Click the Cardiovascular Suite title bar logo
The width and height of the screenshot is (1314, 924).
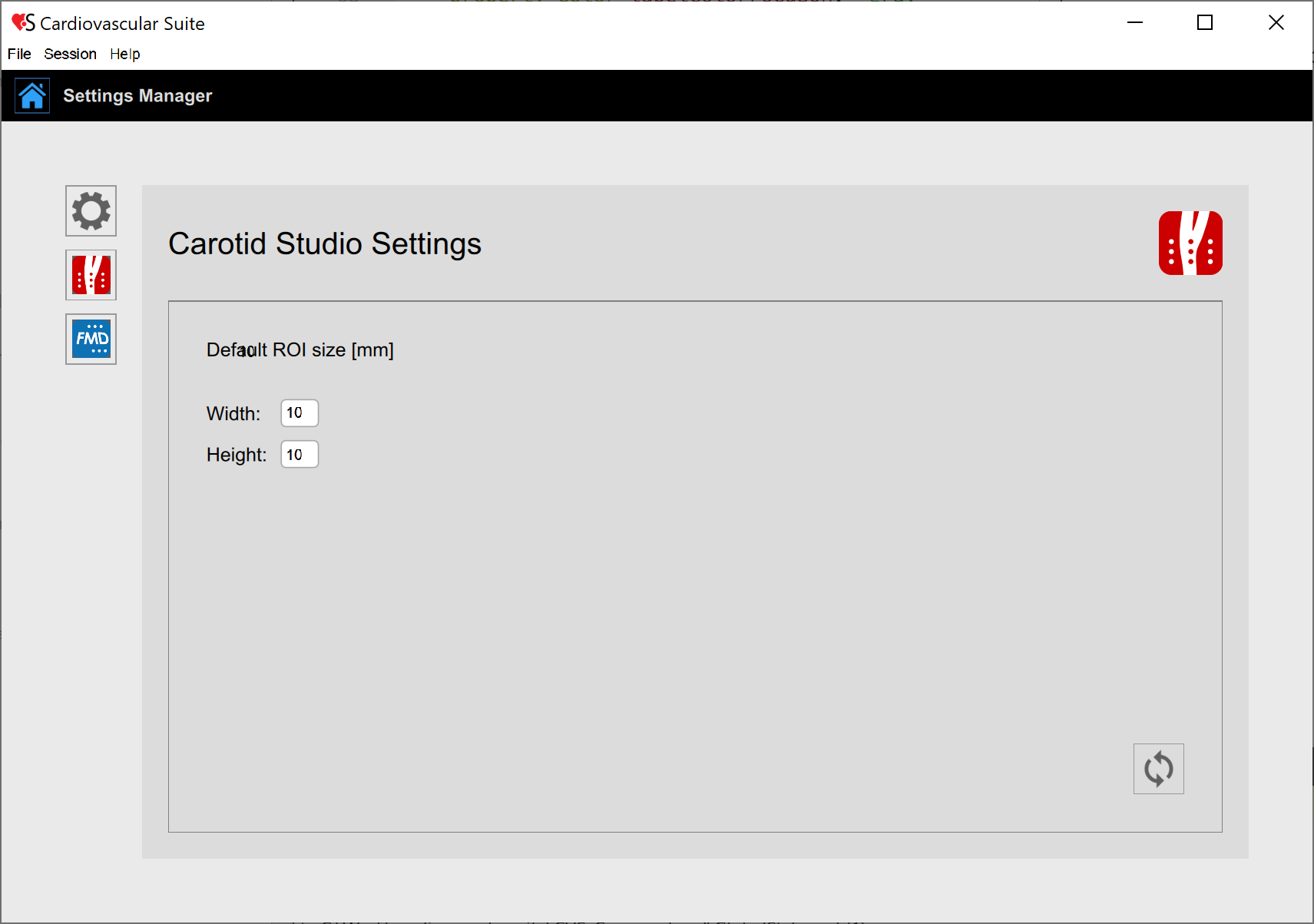coord(23,23)
